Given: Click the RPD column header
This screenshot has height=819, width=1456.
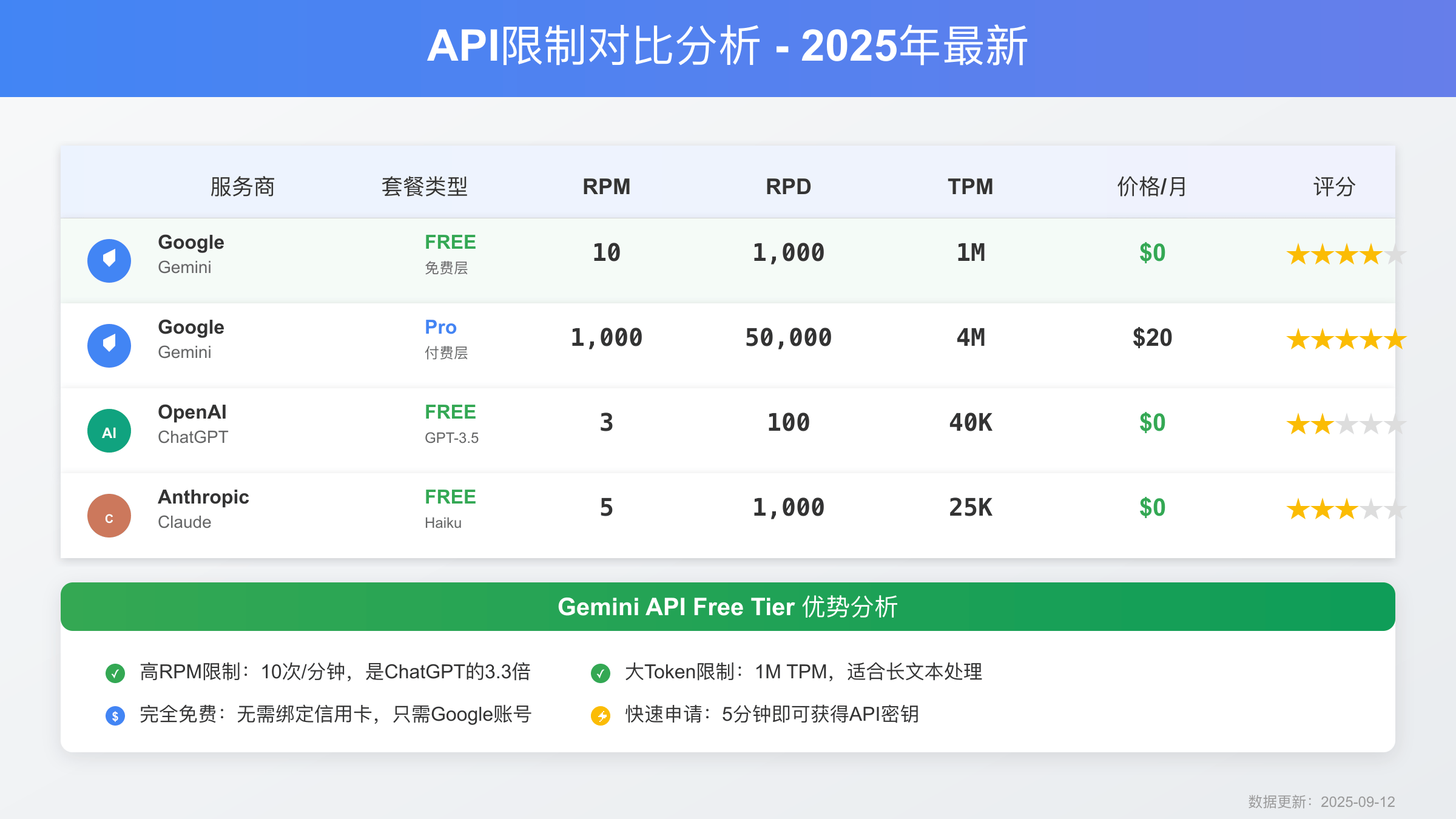Looking at the screenshot, I should 789,186.
